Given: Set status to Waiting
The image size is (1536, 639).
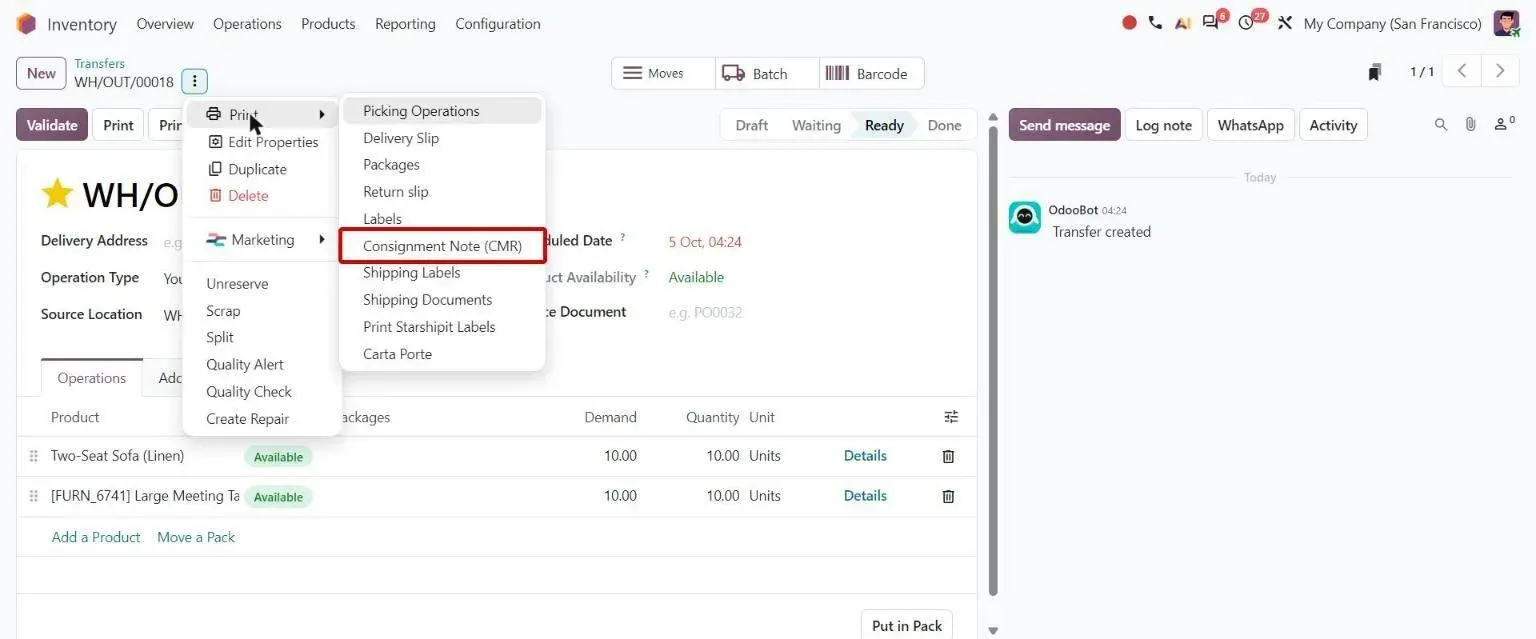Looking at the screenshot, I should pos(816,125).
